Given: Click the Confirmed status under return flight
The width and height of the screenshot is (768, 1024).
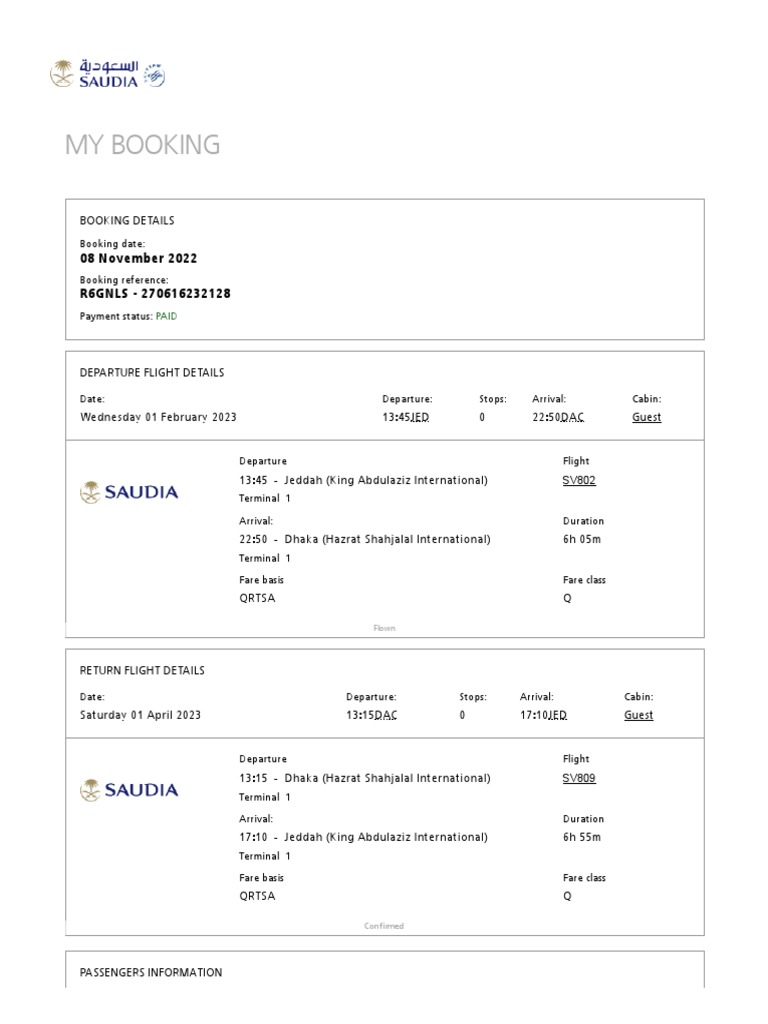Looking at the screenshot, I should pyautogui.click(x=384, y=926).
